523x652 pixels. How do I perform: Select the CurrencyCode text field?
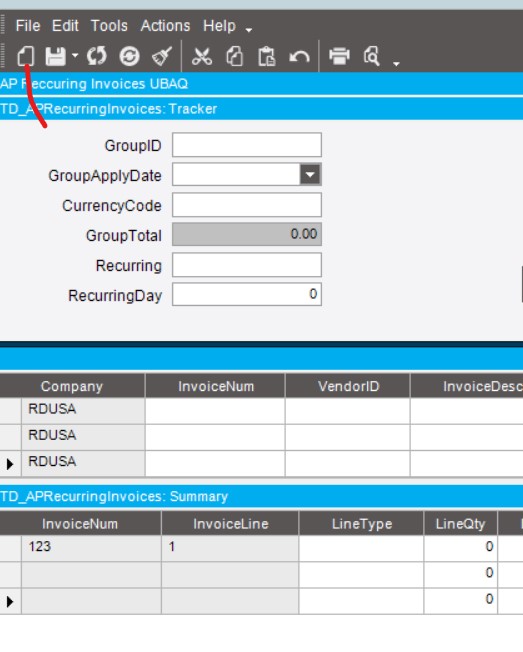pos(247,205)
